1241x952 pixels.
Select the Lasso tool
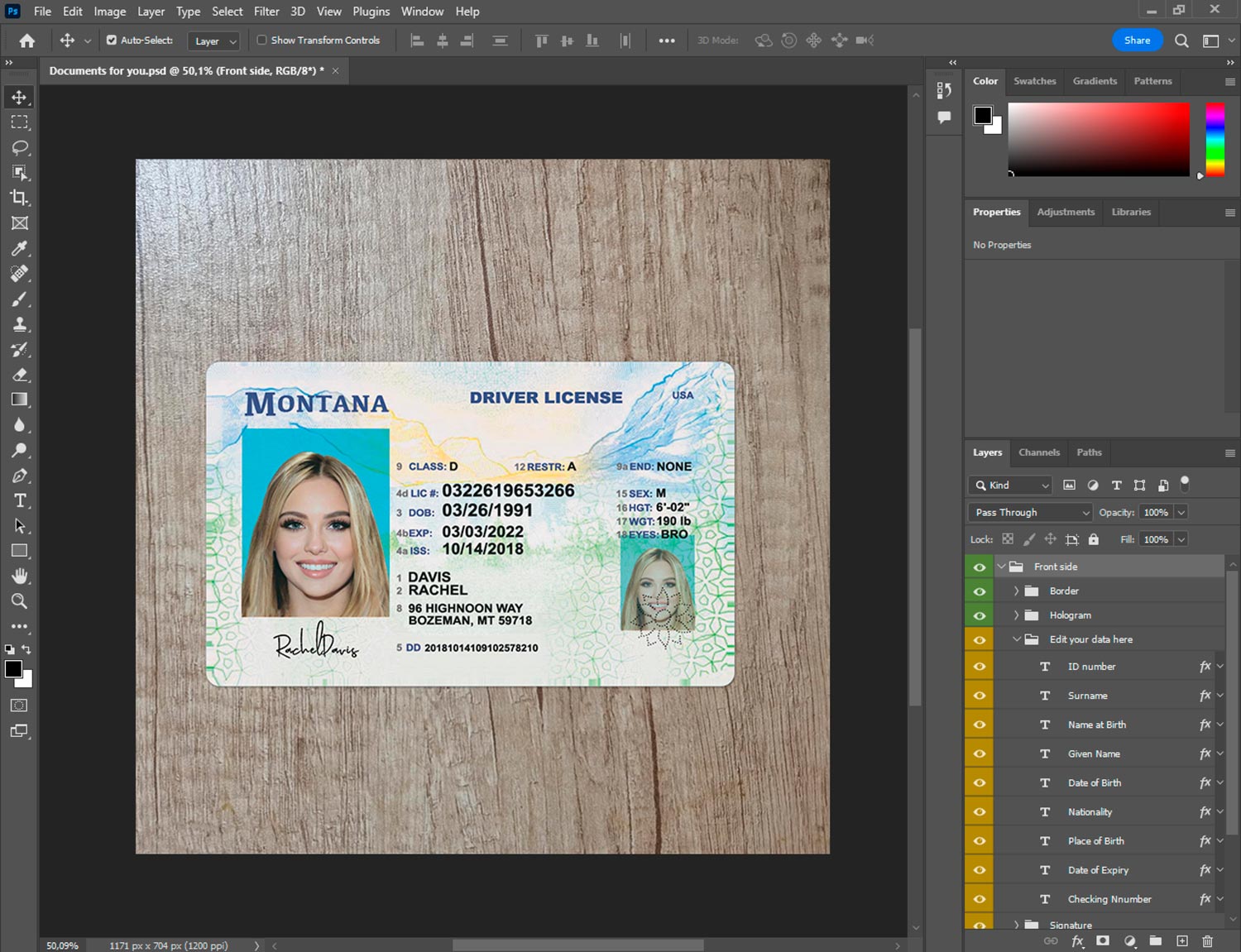(x=20, y=147)
